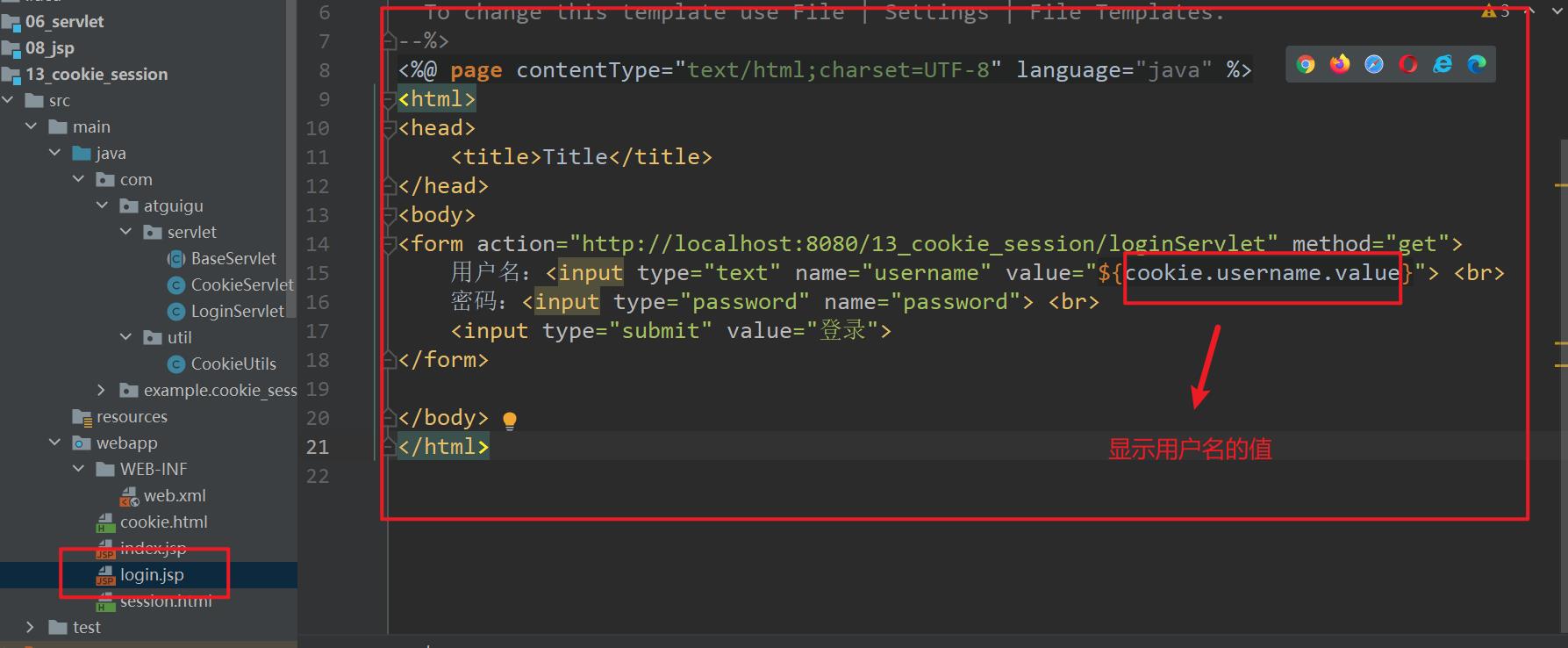Collapse the com package
Screen dimensions: 1568x648
click(79, 179)
